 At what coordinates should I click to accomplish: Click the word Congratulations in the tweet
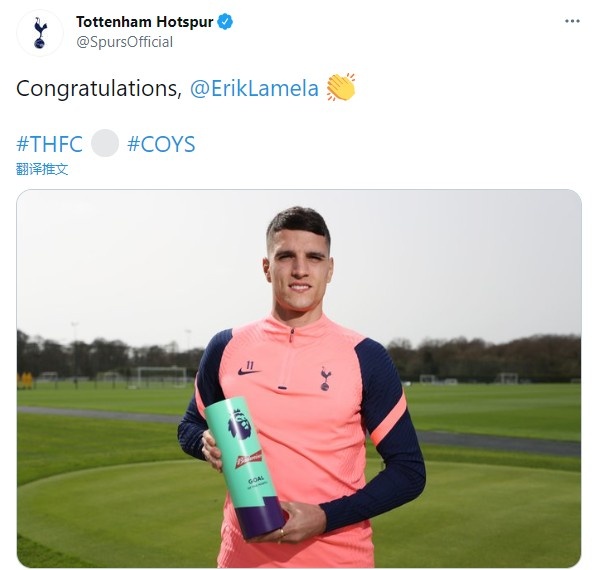(97, 89)
